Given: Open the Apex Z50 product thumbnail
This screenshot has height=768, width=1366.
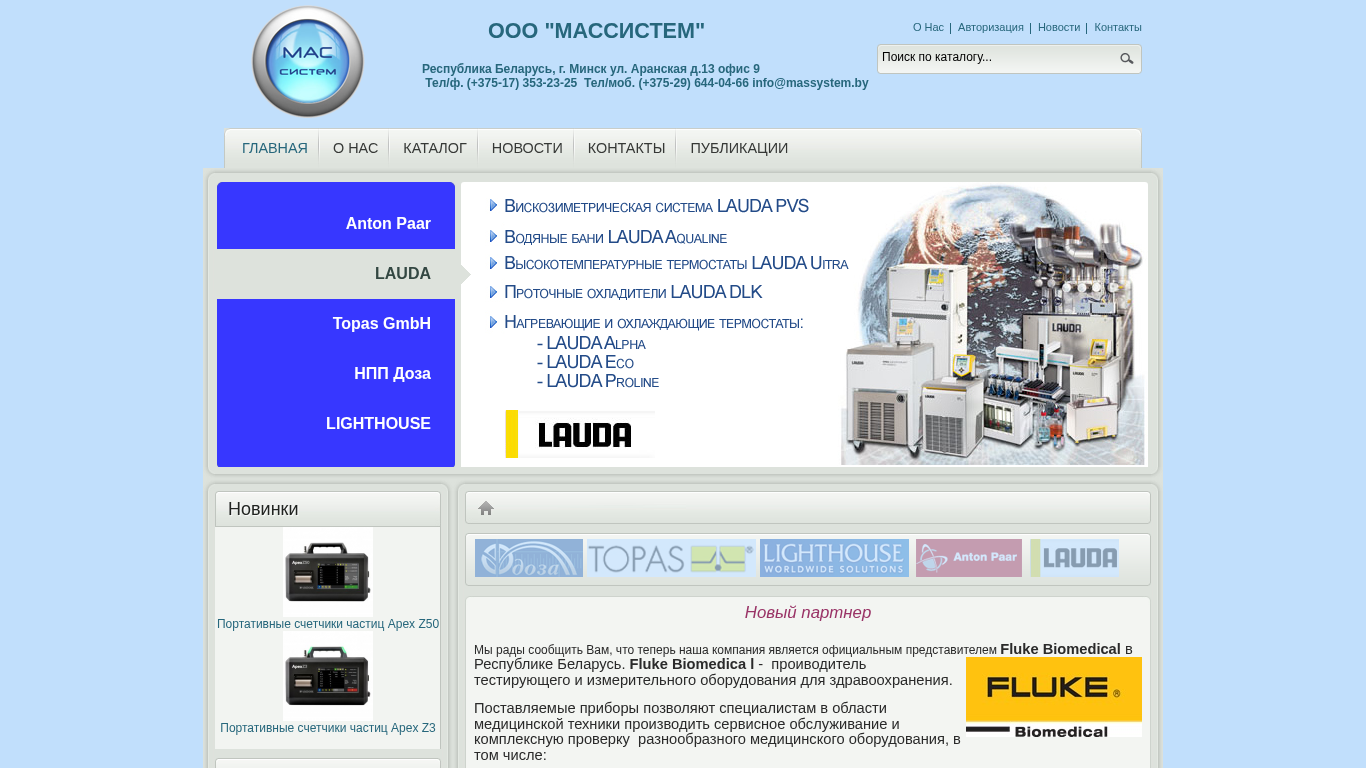Looking at the screenshot, I should [x=328, y=572].
